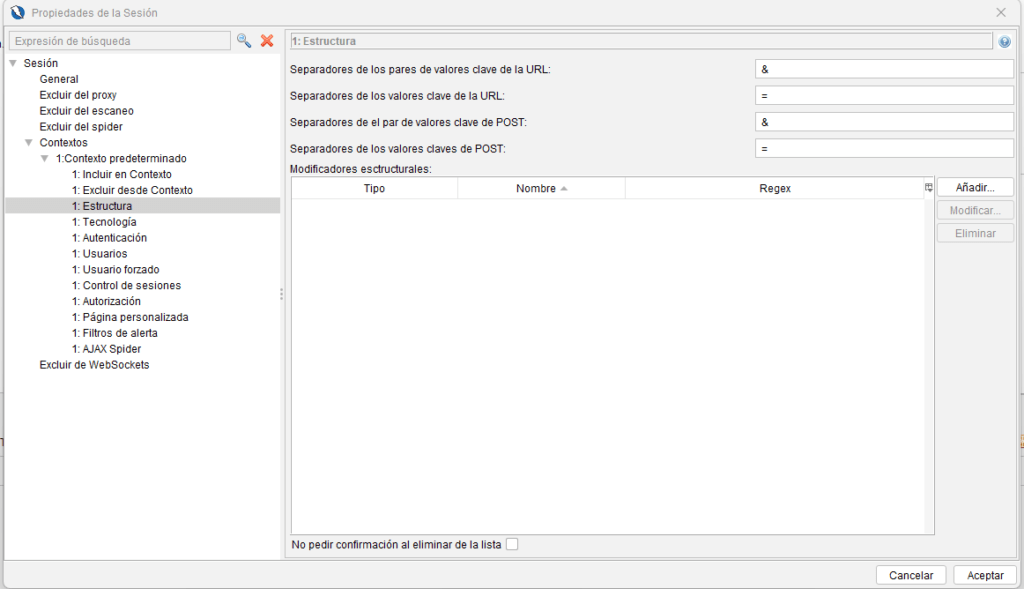
Task: Click the table column settings icon
Action: (x=928, y=188)
